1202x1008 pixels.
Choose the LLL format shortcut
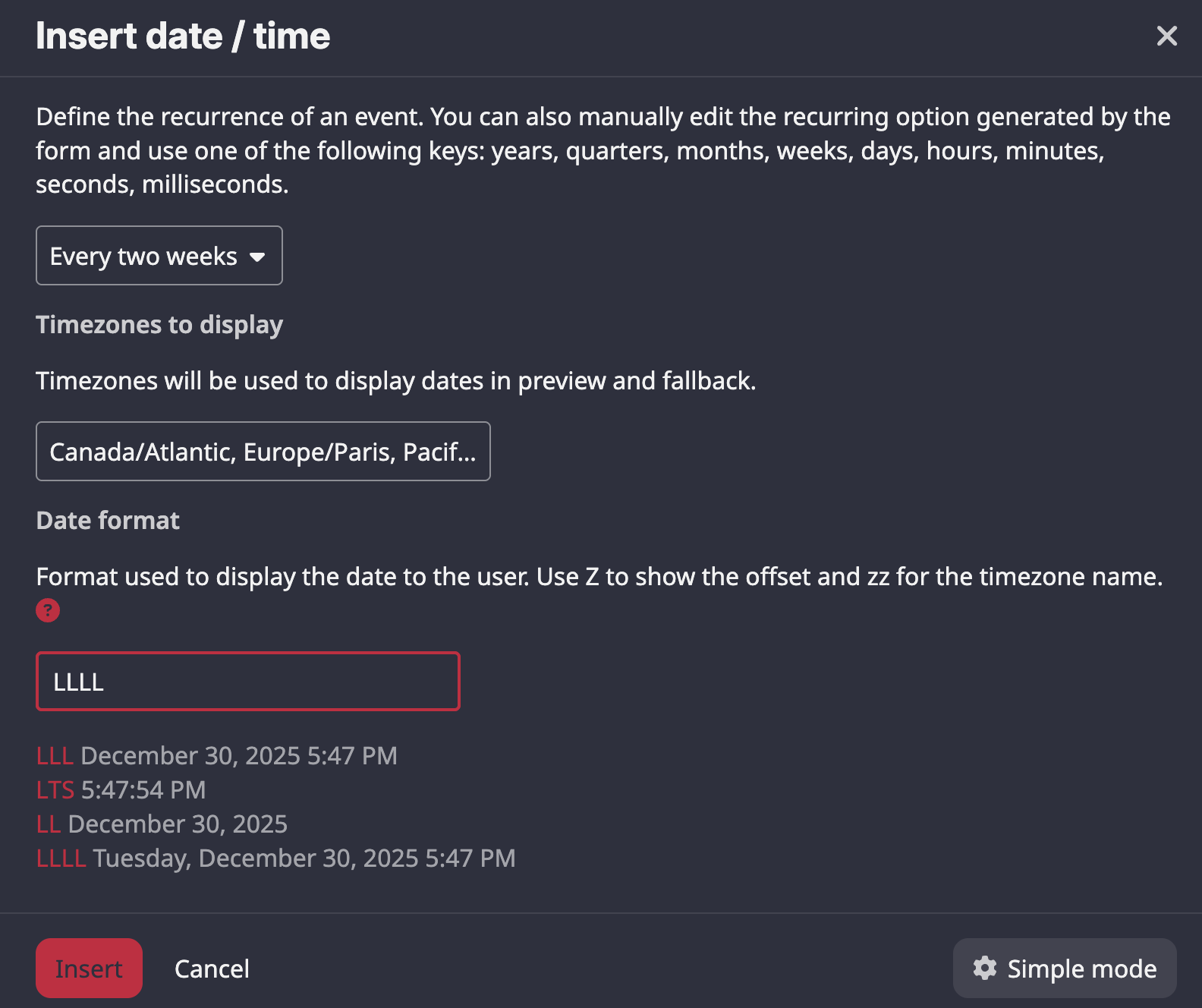tap(55, 756)
